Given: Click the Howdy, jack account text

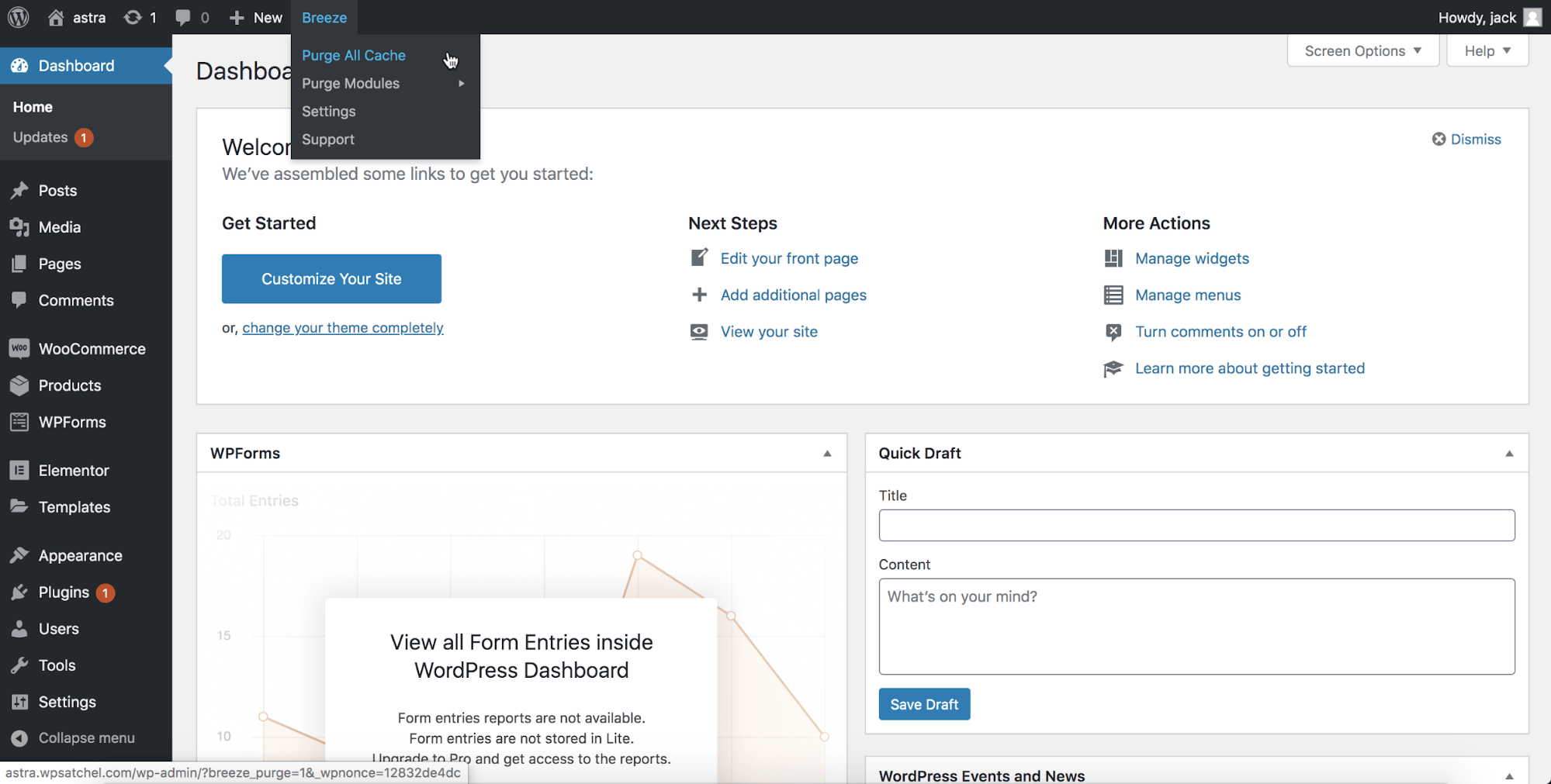Looking at the screenshot, I should (x=1477, y=17).
